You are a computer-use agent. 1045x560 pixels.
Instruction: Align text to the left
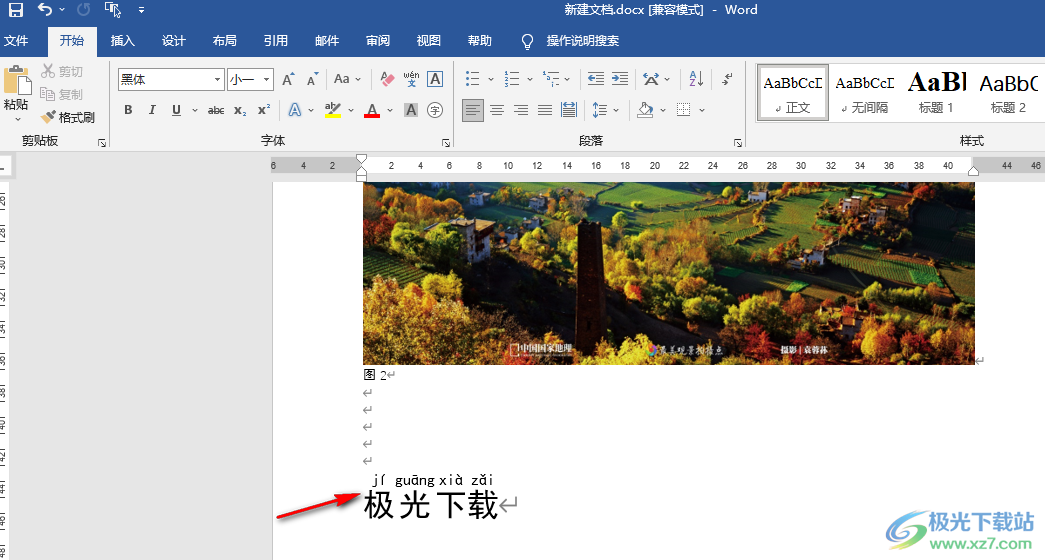click(x=473, y=110)
